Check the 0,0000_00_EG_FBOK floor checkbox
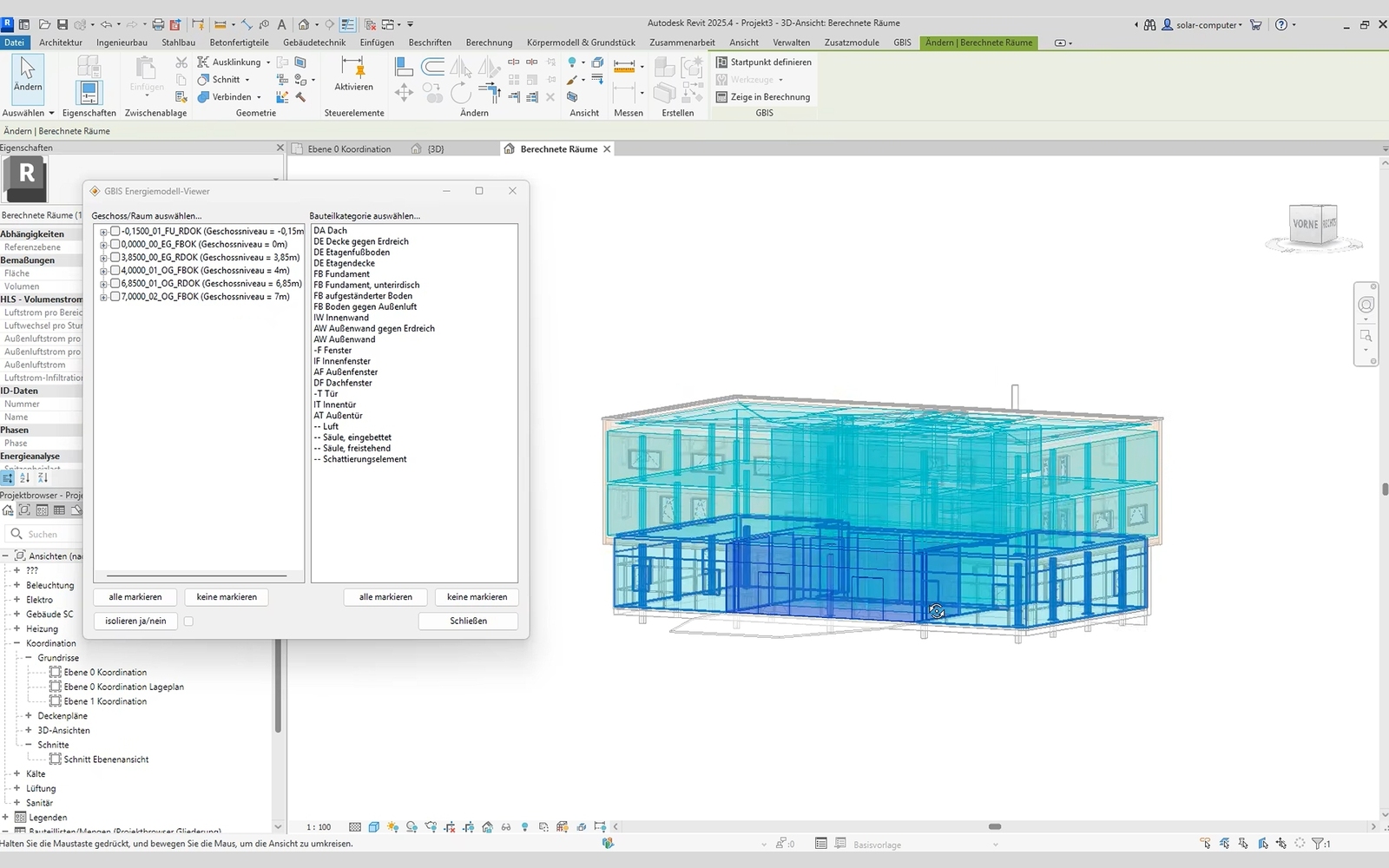This screenshot has height=868, width=1389. [x=115, y=245]
